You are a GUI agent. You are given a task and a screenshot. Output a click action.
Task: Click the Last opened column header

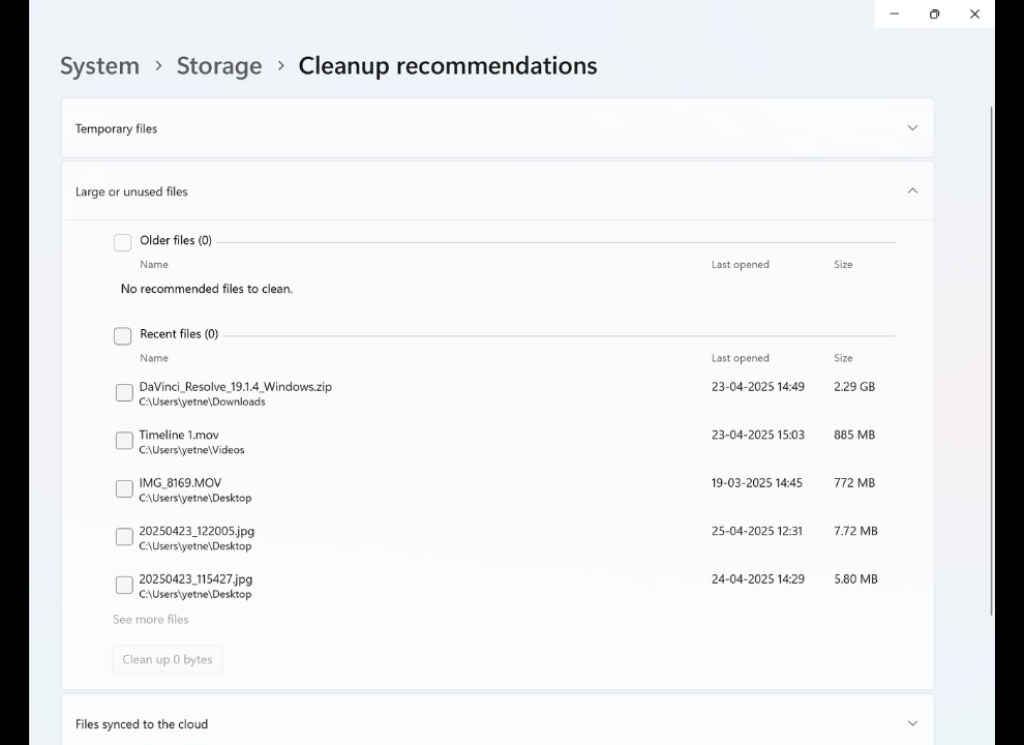(740, 358)
